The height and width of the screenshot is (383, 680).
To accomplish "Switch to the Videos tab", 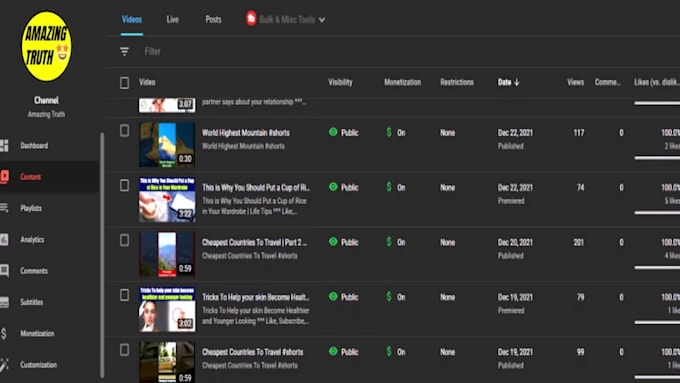I will 132,19.
